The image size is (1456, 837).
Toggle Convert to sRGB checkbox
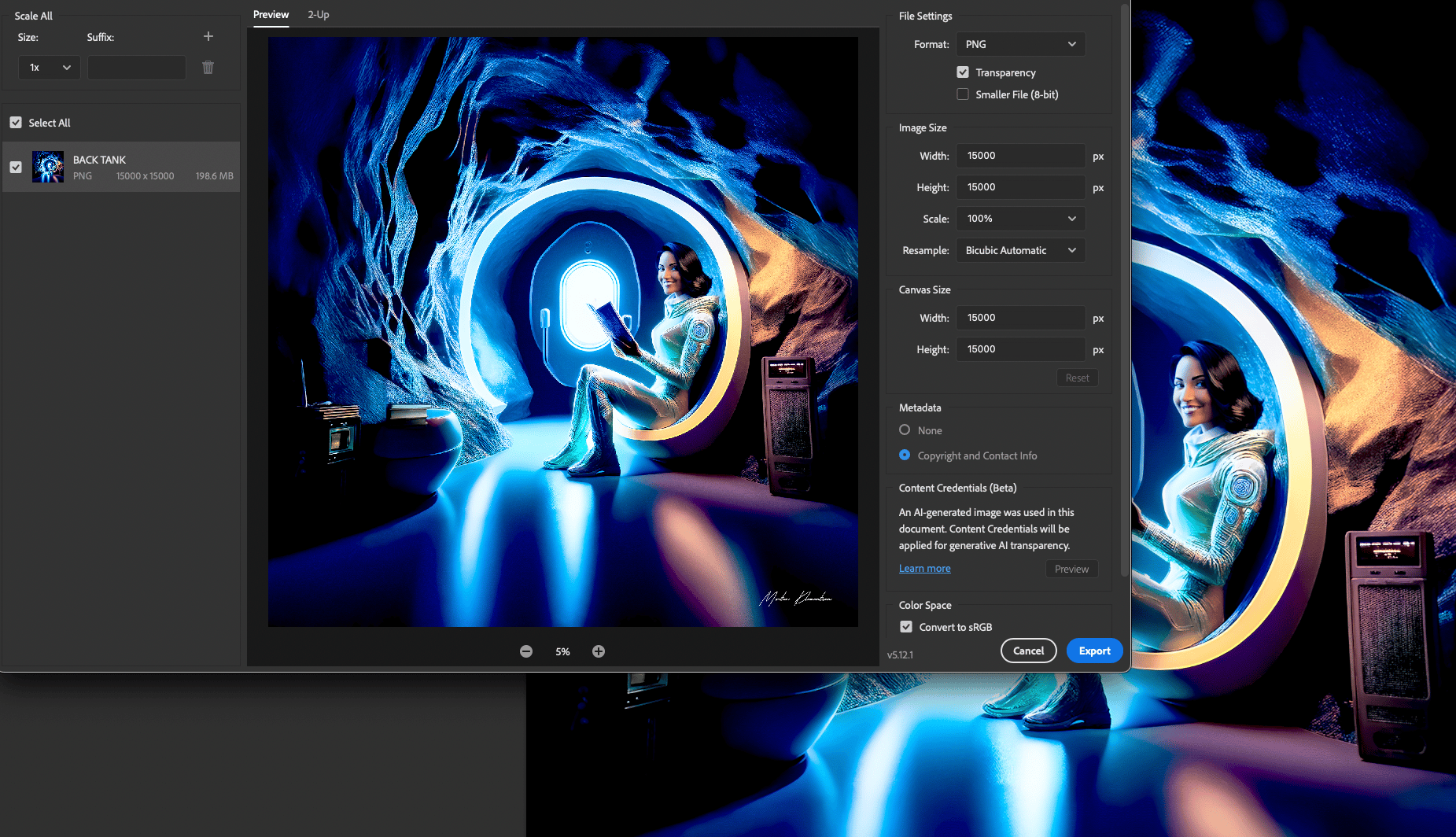[x=906, y=627]
